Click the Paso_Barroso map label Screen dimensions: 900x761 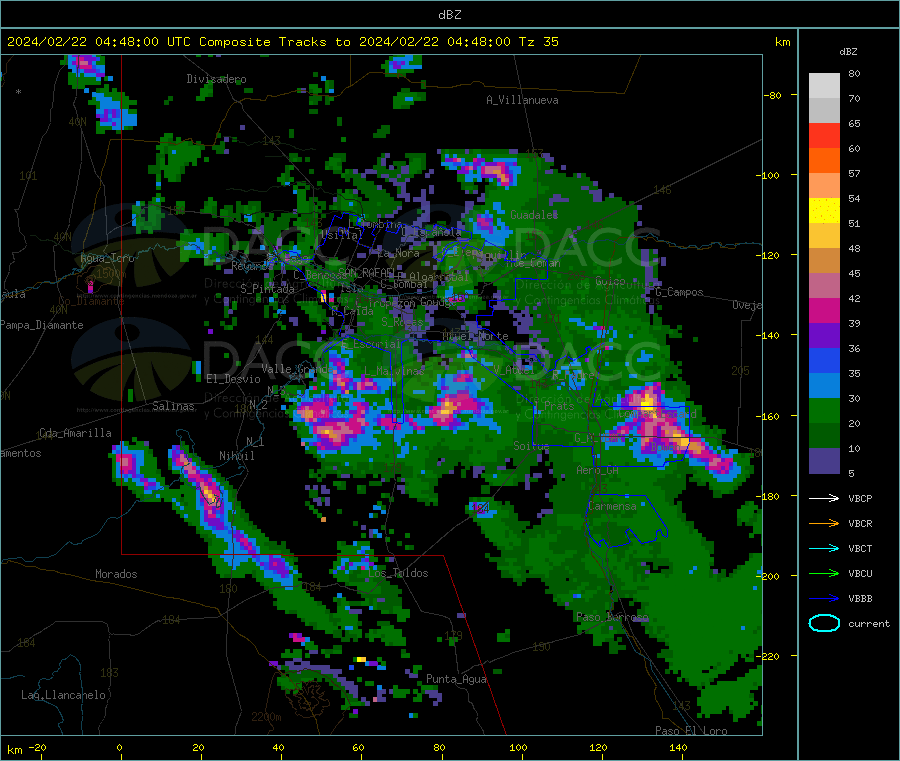coord(612,617)
